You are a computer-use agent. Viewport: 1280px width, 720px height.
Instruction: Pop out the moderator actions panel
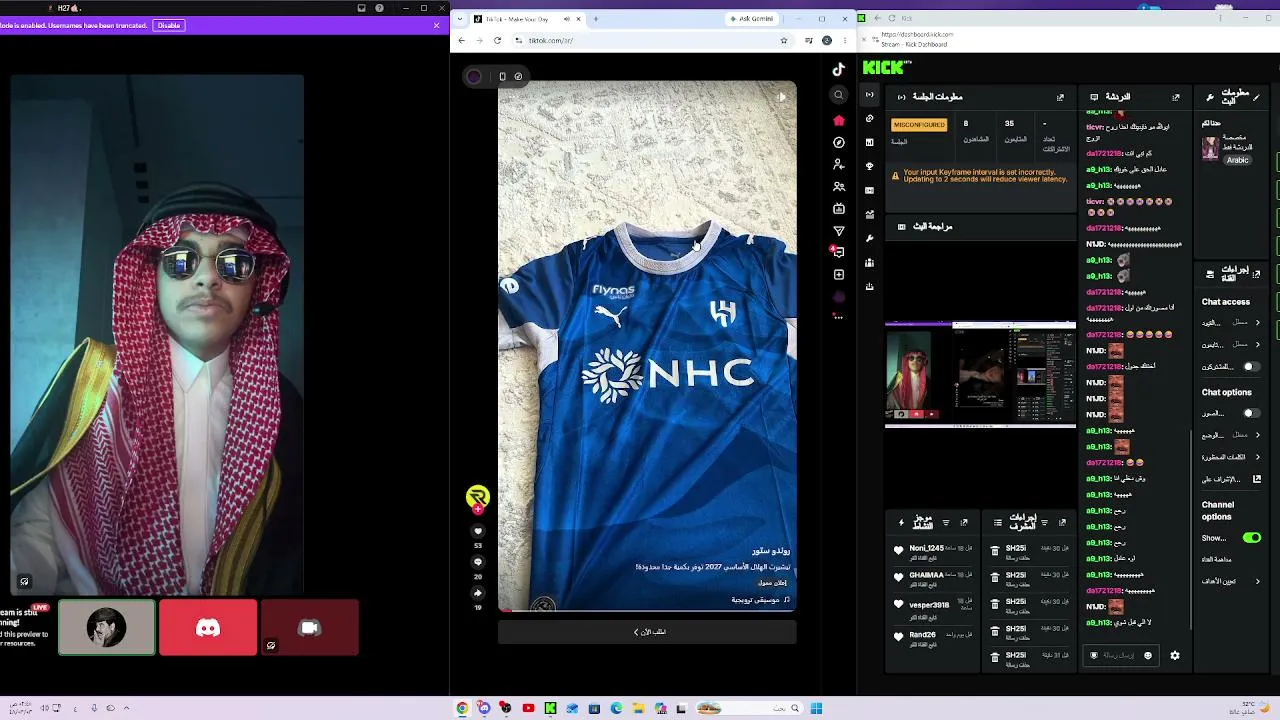click(x=1062, y=523)
